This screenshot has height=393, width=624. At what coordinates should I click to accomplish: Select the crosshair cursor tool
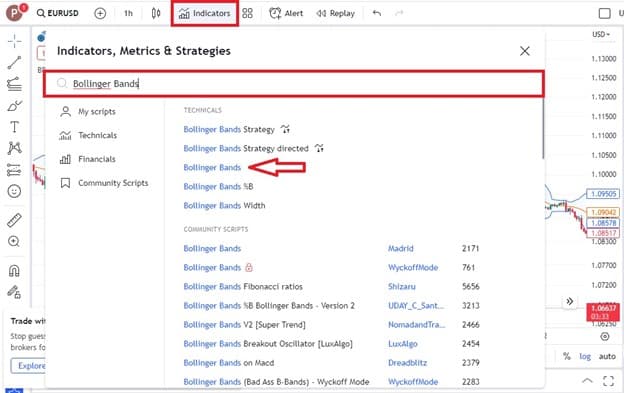pyautogui.click(x=15, y=41)
